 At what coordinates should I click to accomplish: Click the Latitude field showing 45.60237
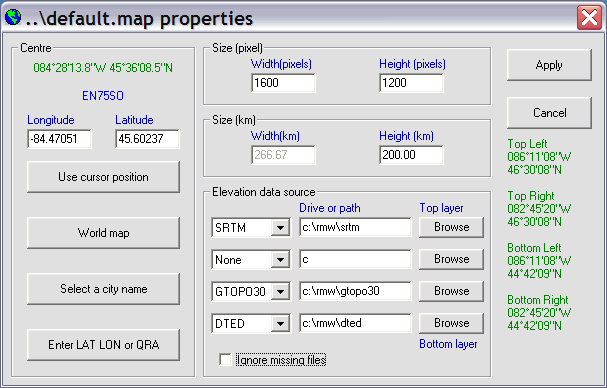tap(147, 139)
